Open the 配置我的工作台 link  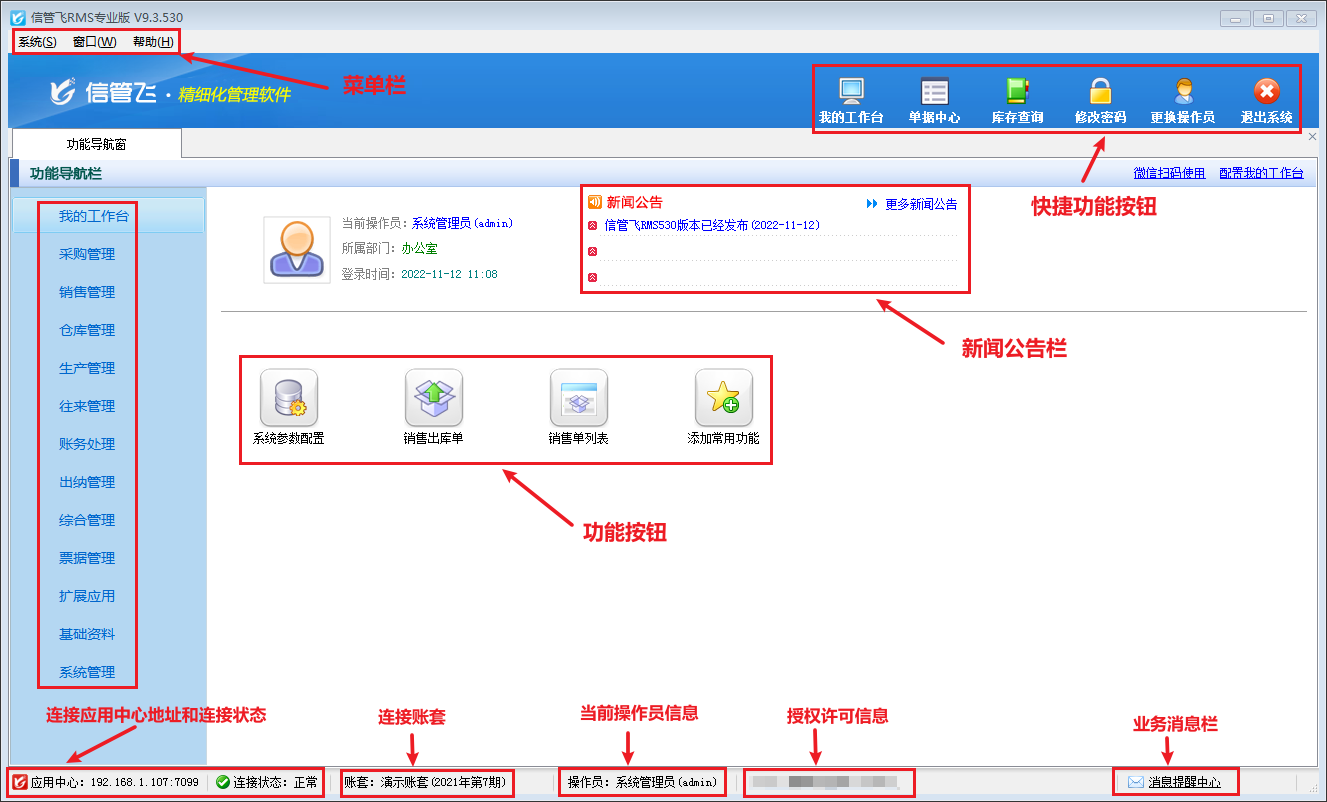point(1261,173)
